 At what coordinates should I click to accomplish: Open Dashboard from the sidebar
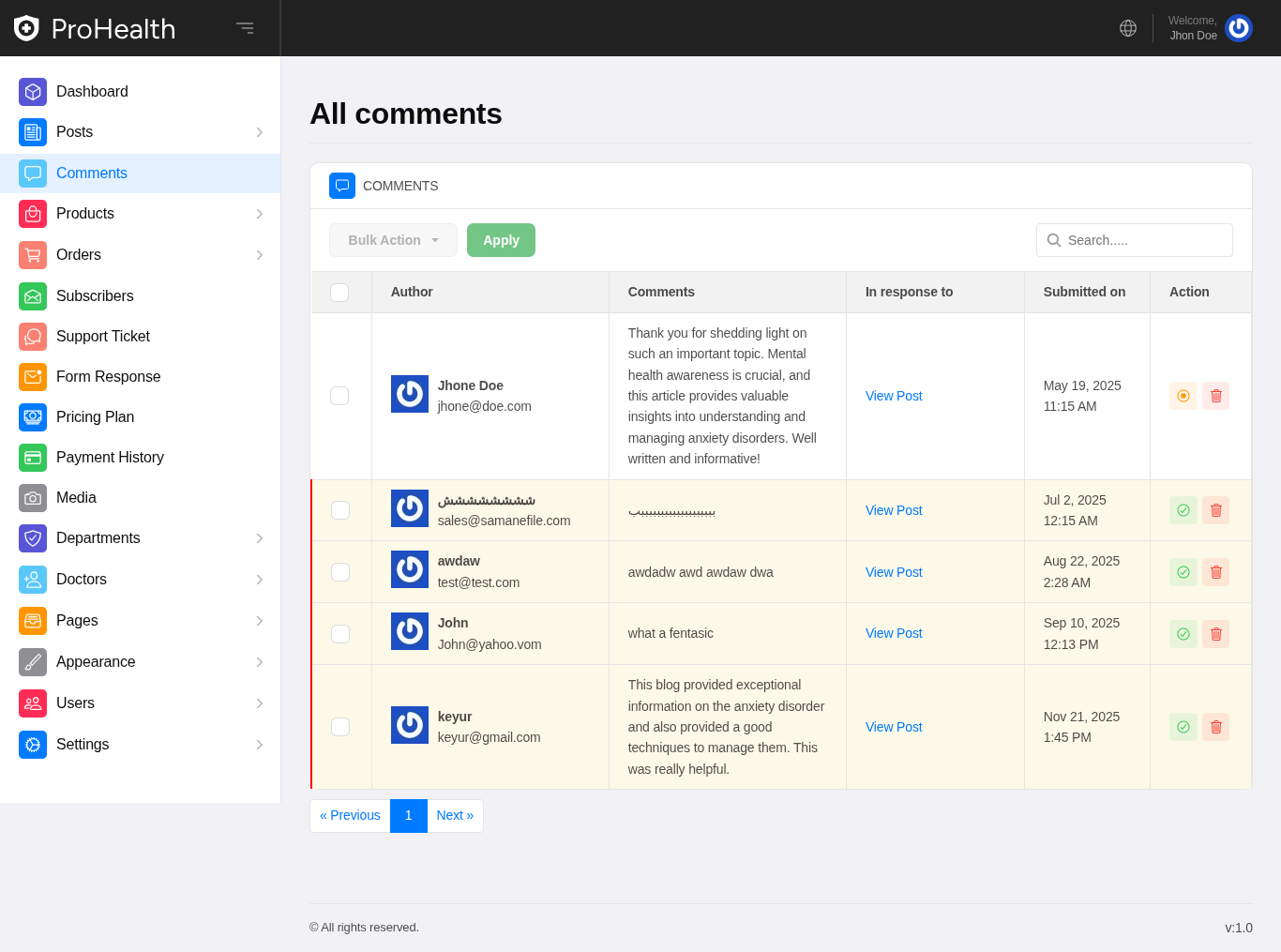[x=92, y=92]
